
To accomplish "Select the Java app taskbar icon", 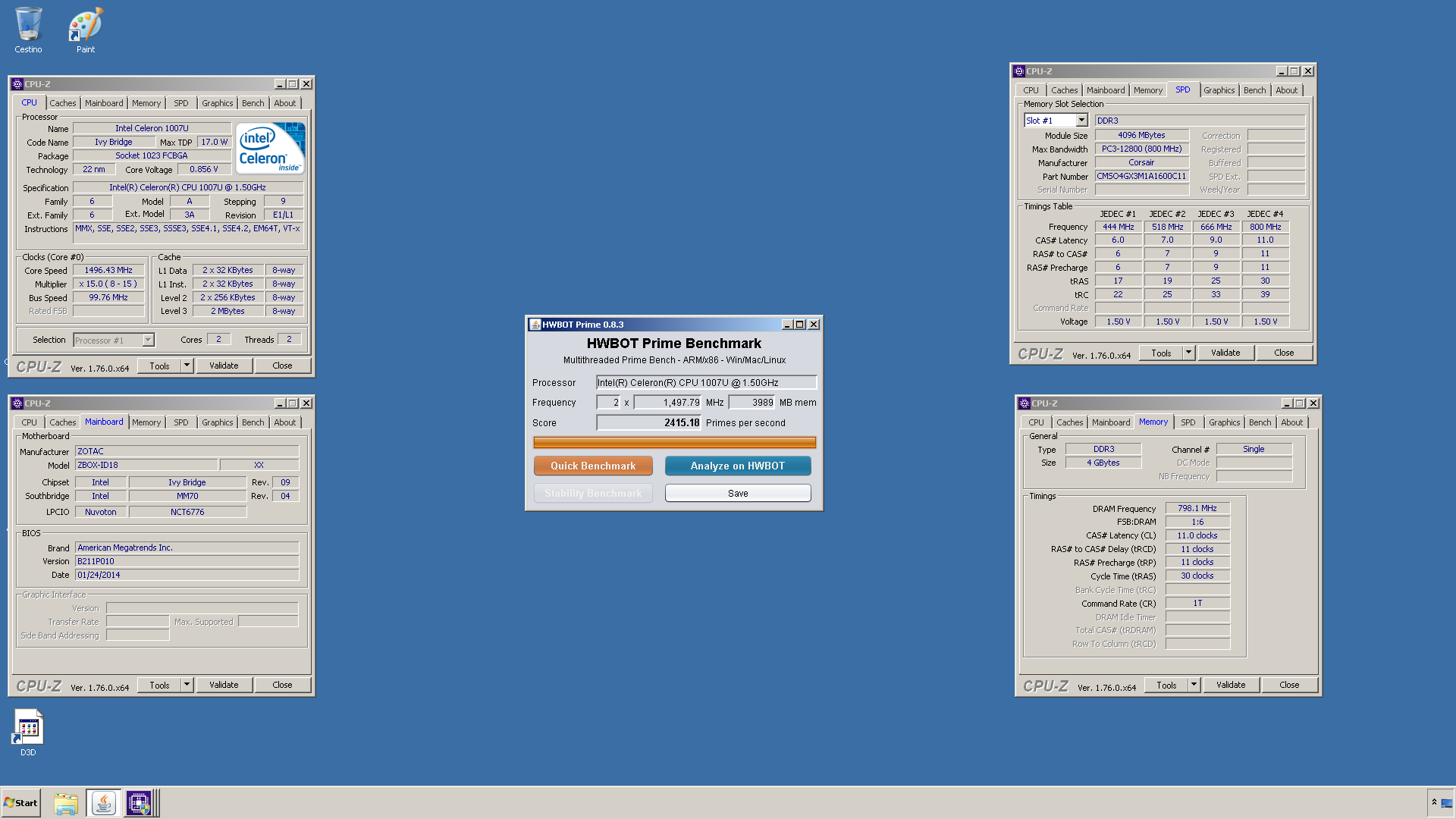I will click(104, 803).
